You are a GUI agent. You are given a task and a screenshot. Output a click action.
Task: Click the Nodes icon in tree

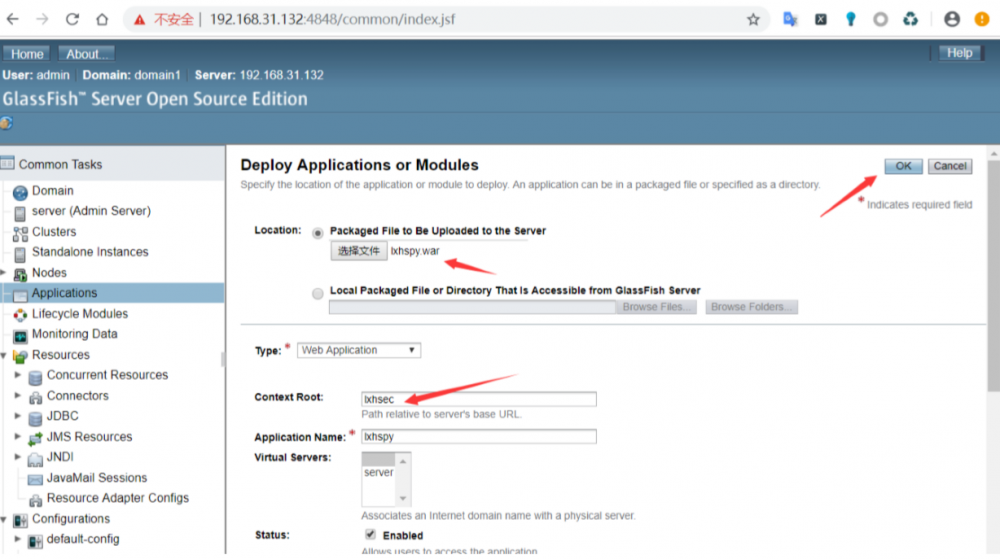[20, 274]
